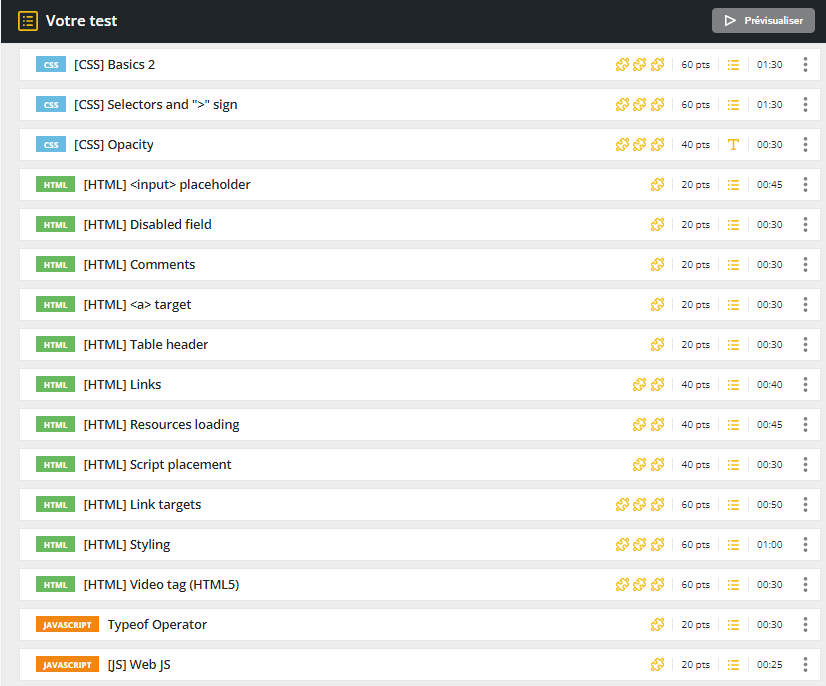Viewport: 826px width, 686px height.
Task: Click the JAVASCRIPT tag on Typeof Operator
Action: (67, 625)
